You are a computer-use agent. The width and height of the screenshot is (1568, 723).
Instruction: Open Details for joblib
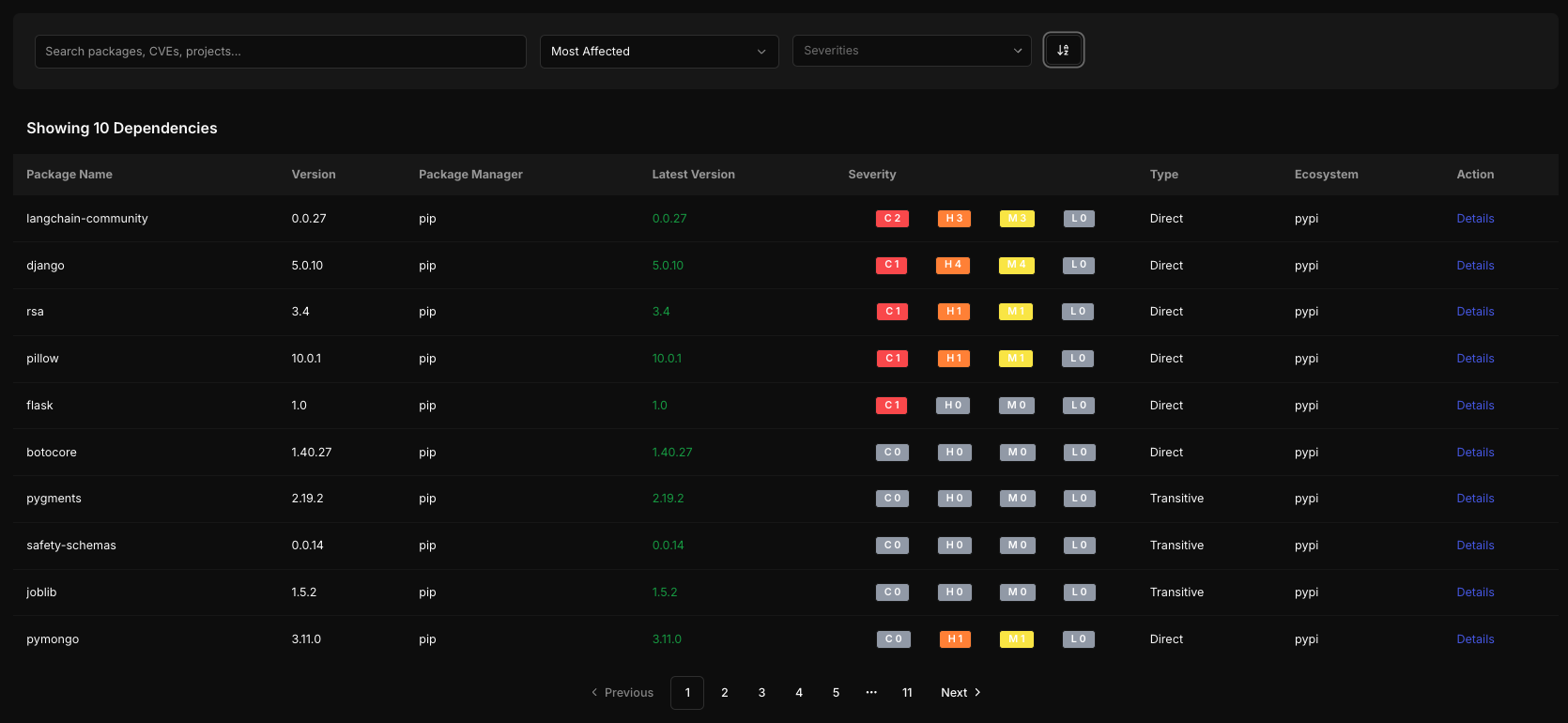pyautogui.click(x=1475, y=592)
